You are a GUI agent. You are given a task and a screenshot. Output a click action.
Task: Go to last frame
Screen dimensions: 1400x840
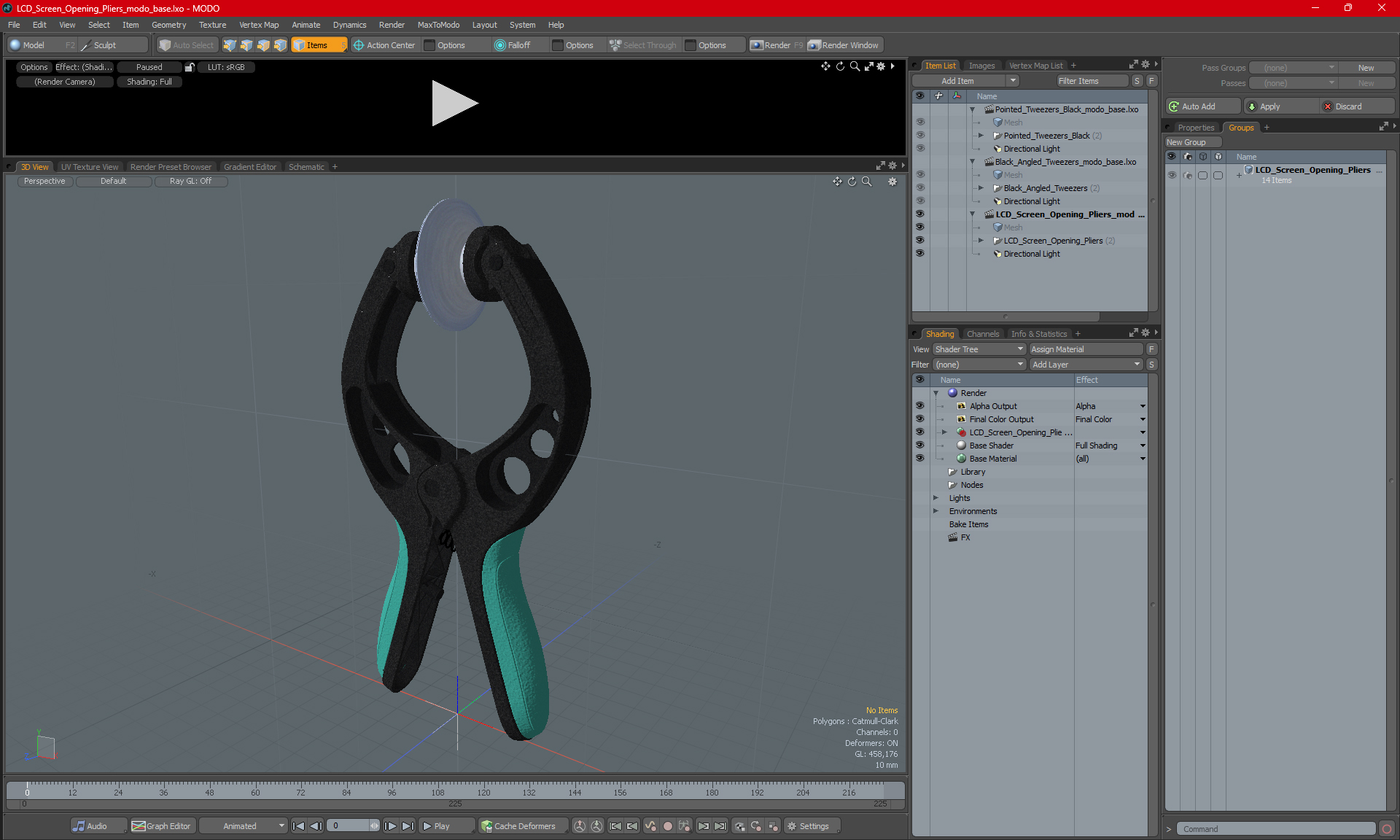(x=408, y=826)
